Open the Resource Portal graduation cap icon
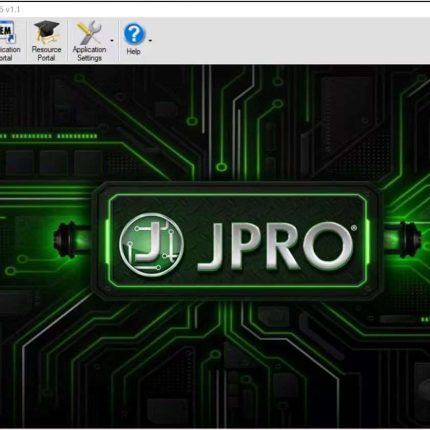Viewport: 430px width, 430px height. coord(47,32)
